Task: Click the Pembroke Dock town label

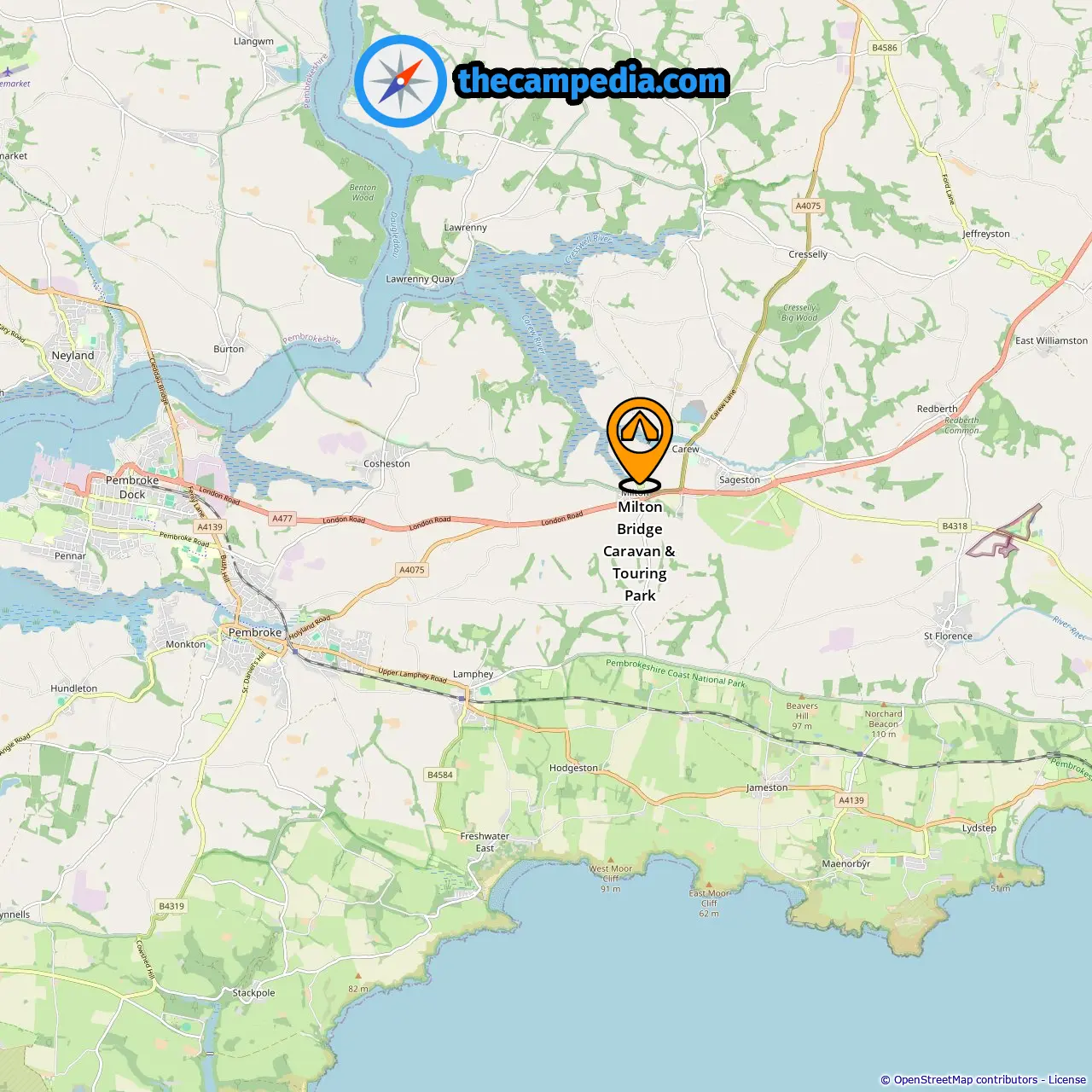Action: point(132,487)
